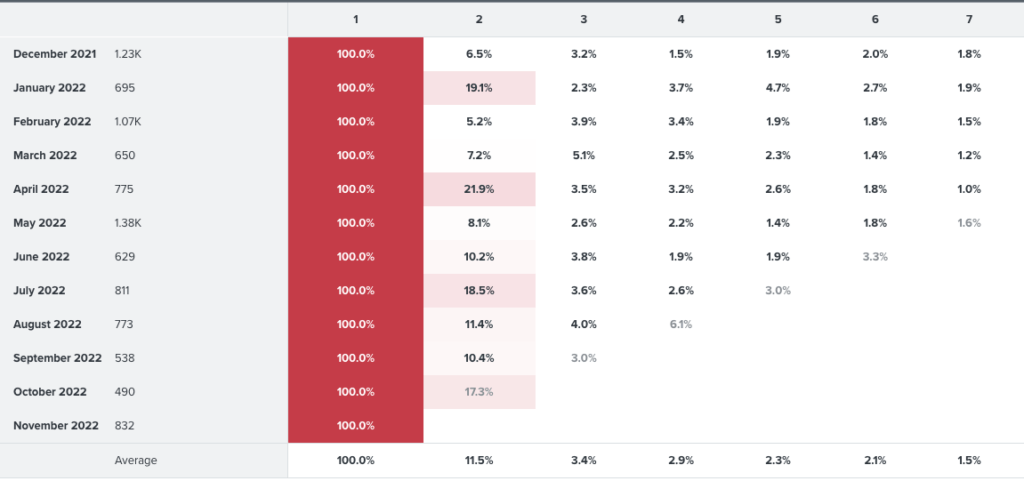Click the August 2022 6.1% cell
This screenshot has height=481, width=1024.
point(680,324)
